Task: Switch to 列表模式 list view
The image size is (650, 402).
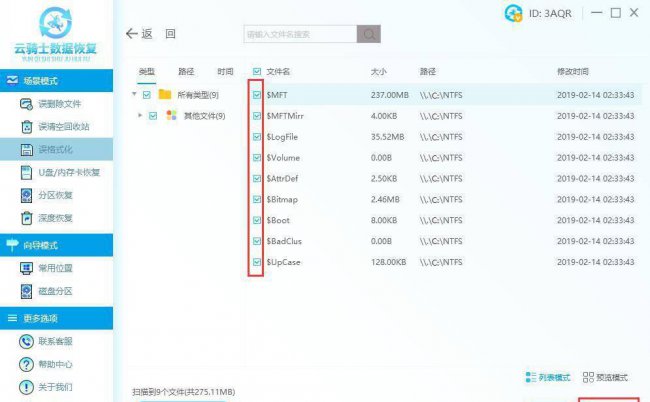Action: (x=548, y=377)
